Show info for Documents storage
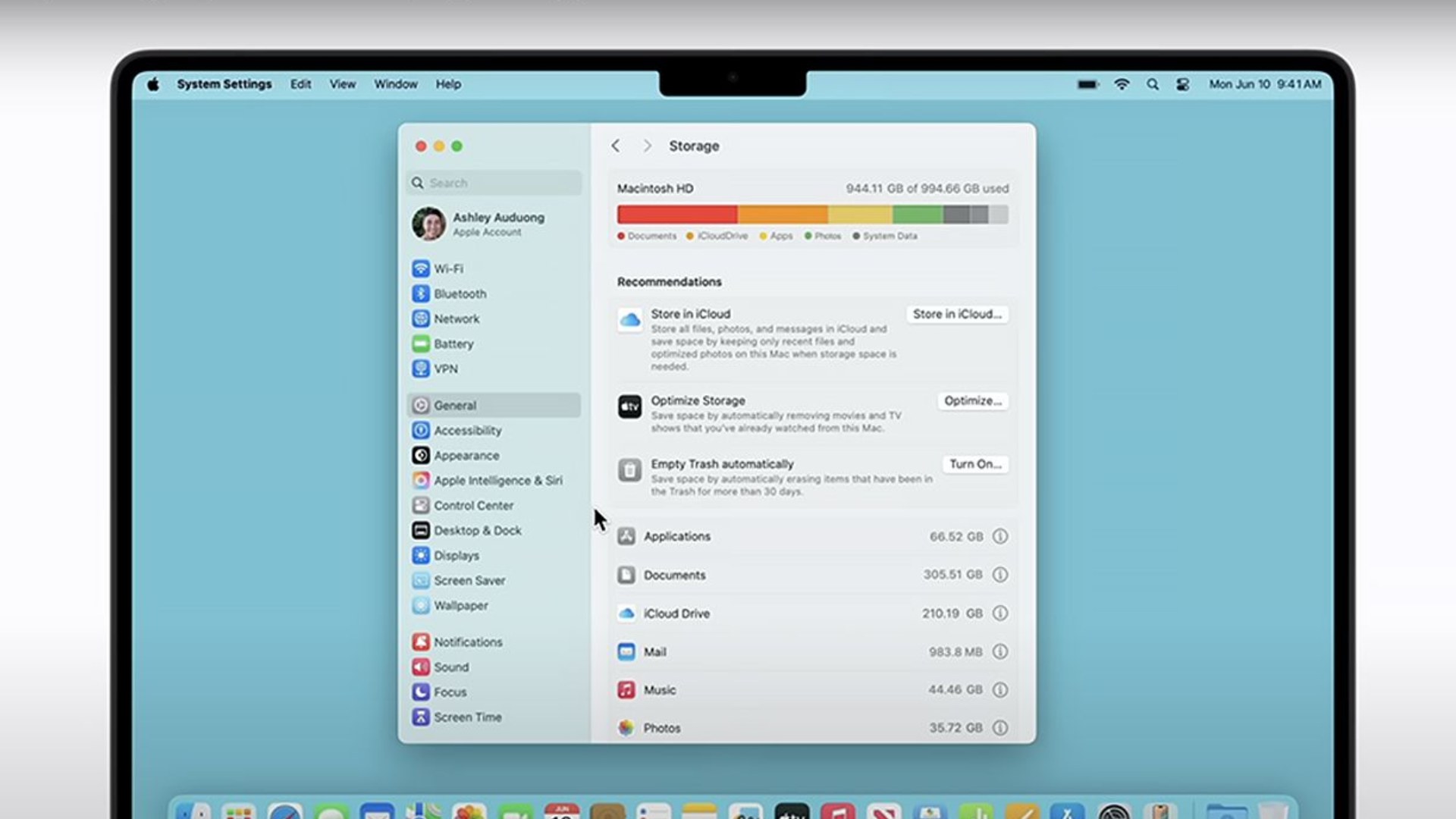This screenshot has width=1456, height=819. click(x=1000, y=575)
